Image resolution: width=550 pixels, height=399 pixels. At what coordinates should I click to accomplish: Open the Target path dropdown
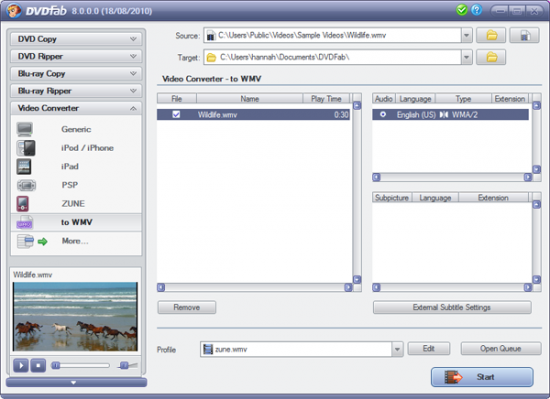(467, 57)
